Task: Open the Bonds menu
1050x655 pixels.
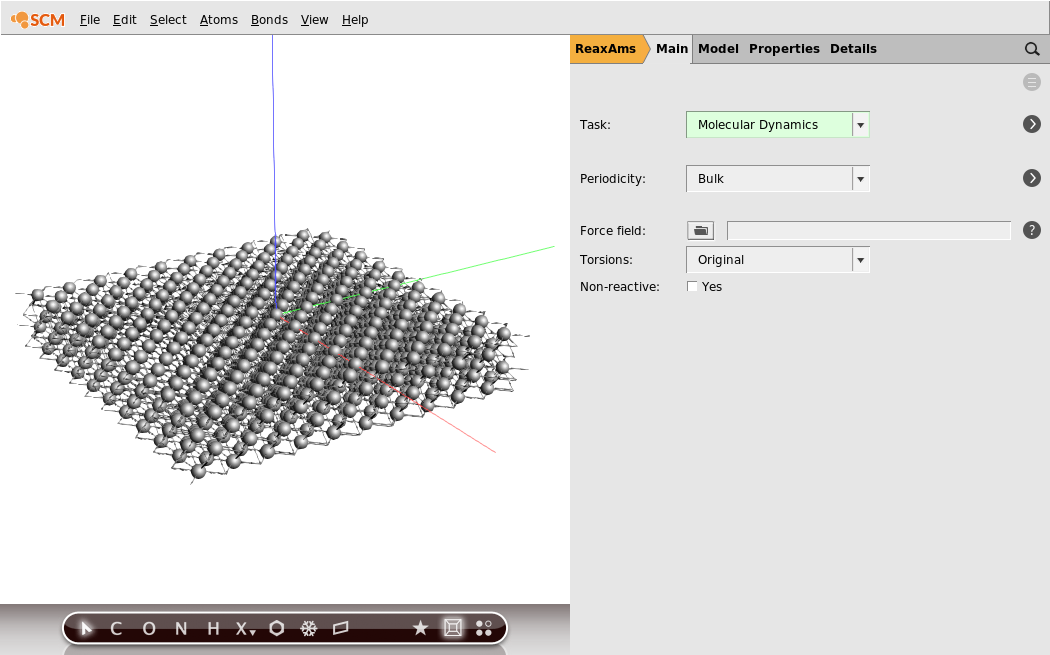Action: coord(269,19)
